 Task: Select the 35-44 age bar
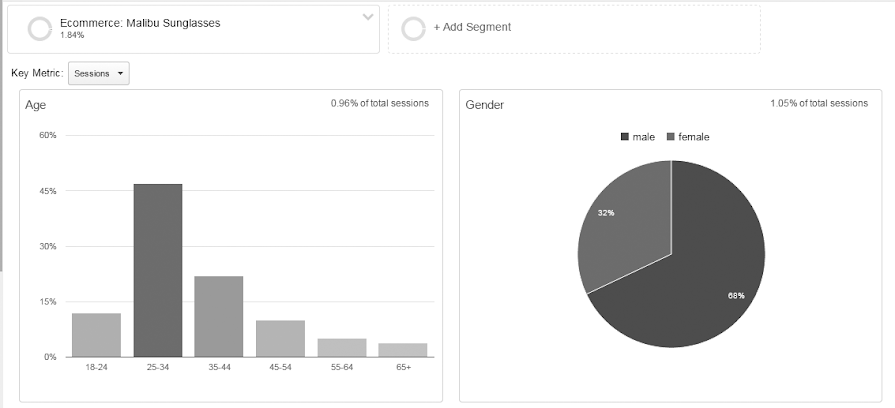point(219,316)
